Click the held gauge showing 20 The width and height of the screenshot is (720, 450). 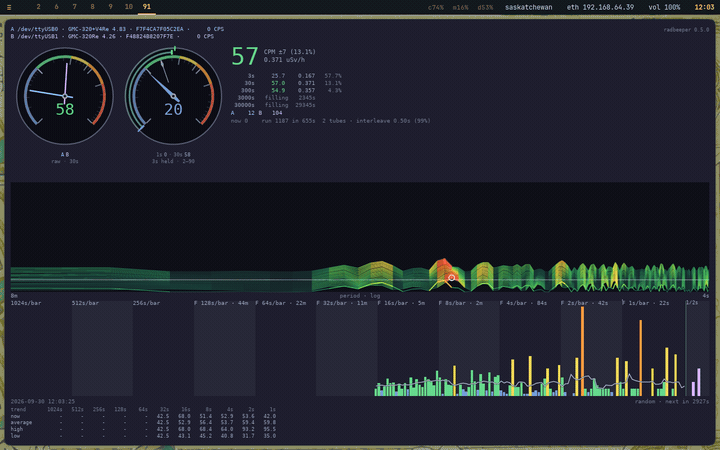tap(173, 96)
